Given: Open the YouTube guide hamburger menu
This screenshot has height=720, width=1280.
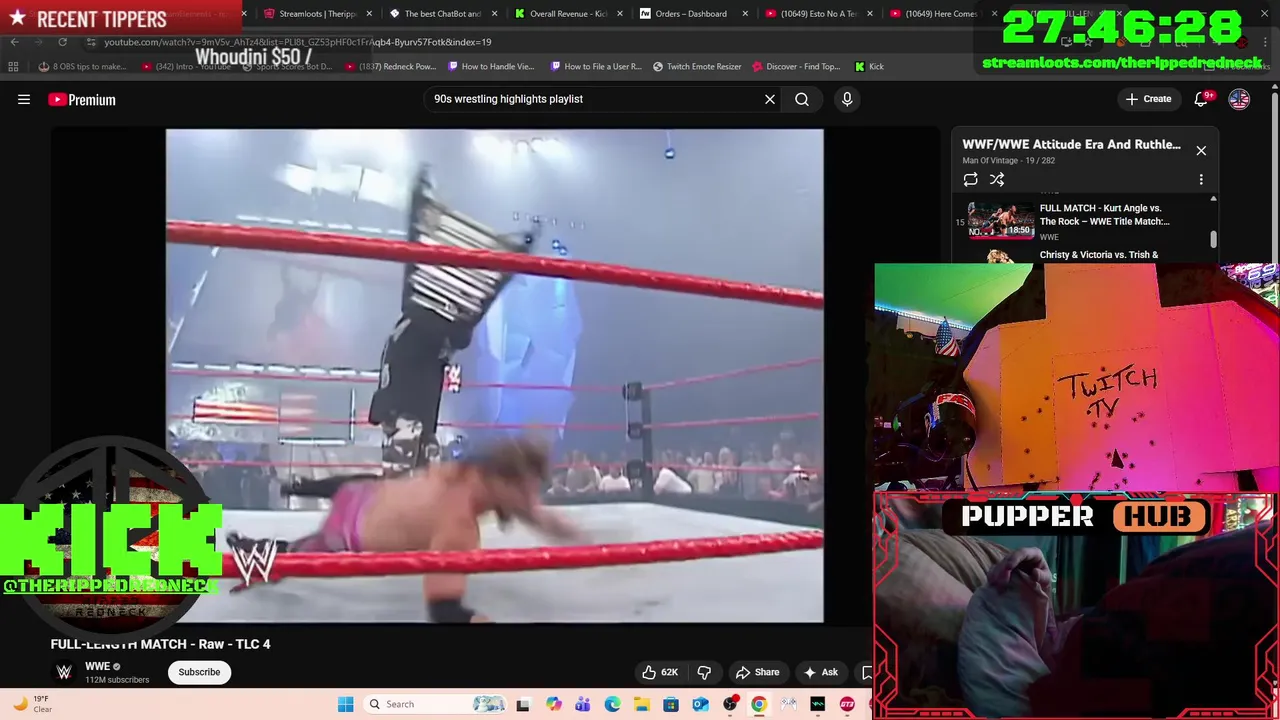Looking at the screenshot, I should 24,99.
